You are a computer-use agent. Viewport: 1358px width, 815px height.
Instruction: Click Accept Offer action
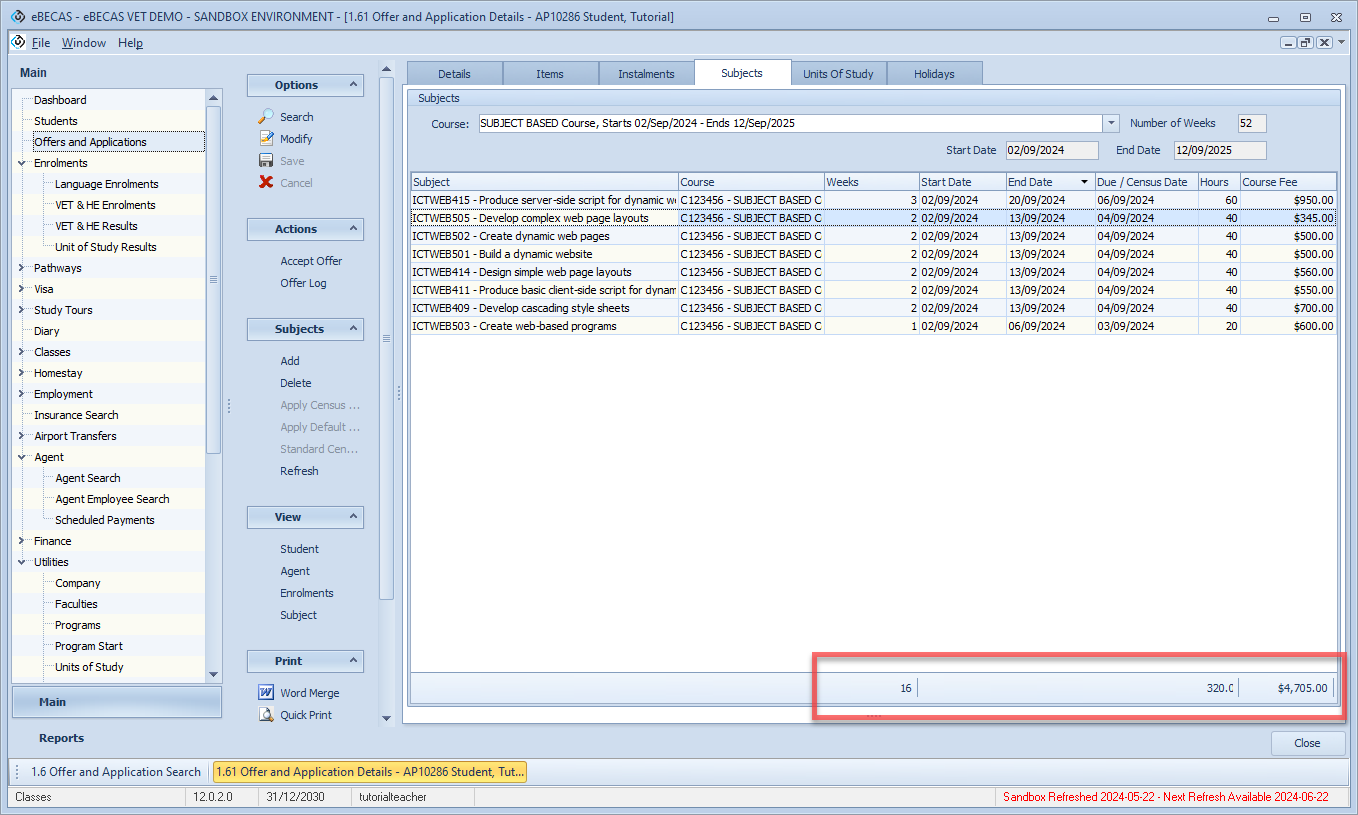tap(311, 261)
